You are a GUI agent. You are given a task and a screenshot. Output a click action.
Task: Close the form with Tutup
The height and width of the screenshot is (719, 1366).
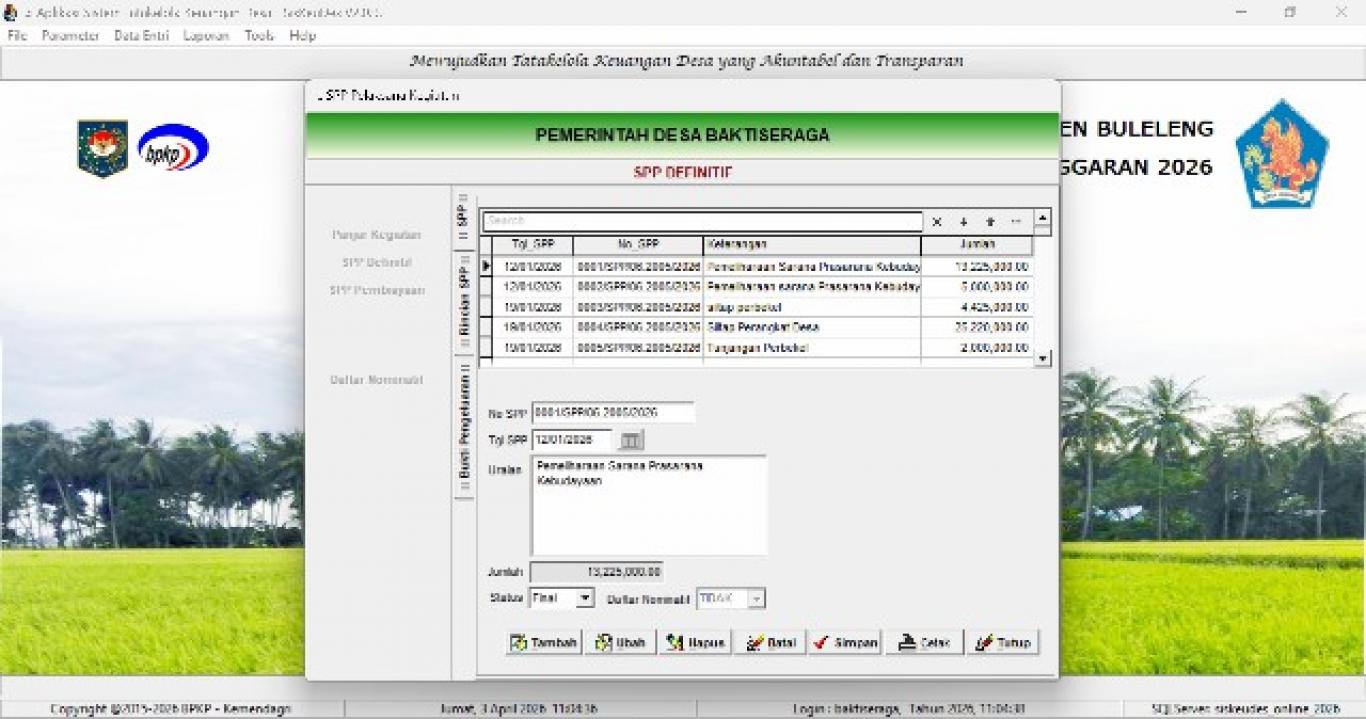pyautogui.click(x=1002, y=643)
